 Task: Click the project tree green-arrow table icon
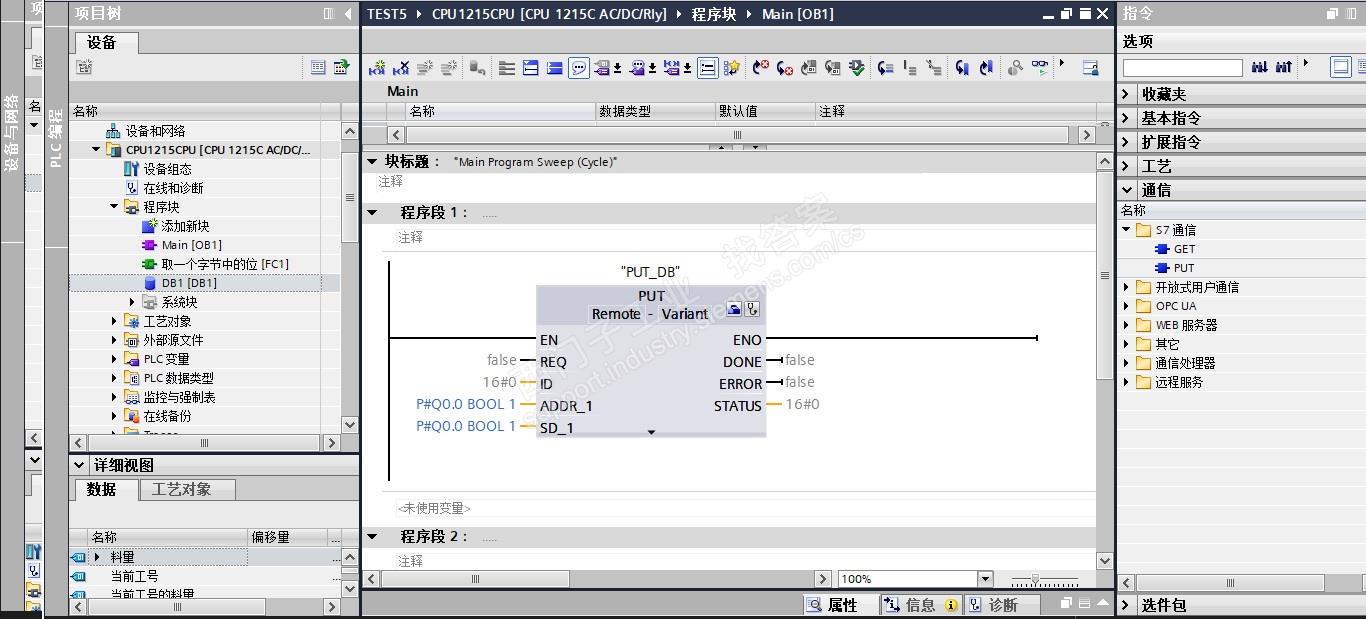tap(341, 67)
